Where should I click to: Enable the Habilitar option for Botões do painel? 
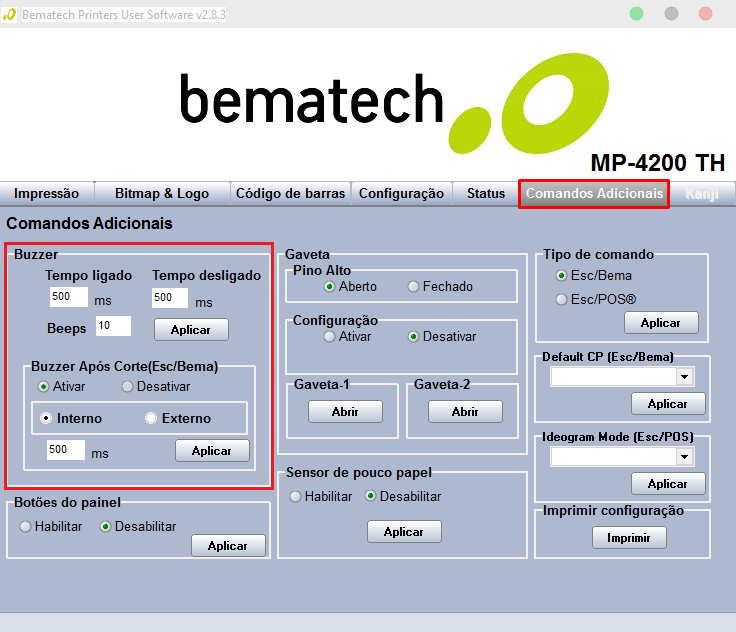25,526
